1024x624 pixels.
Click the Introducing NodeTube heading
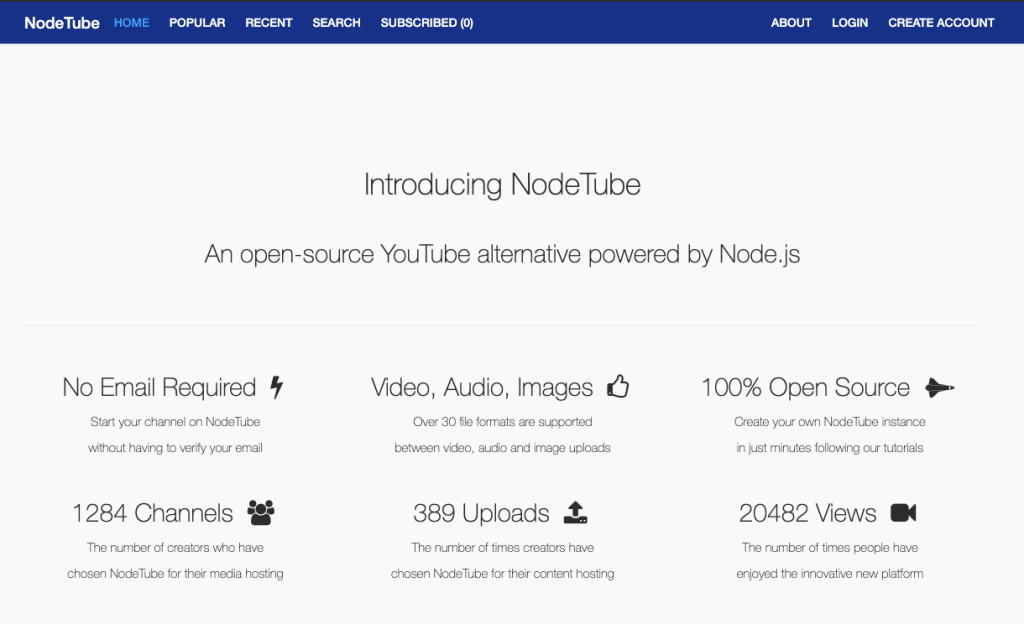point(504,184)
